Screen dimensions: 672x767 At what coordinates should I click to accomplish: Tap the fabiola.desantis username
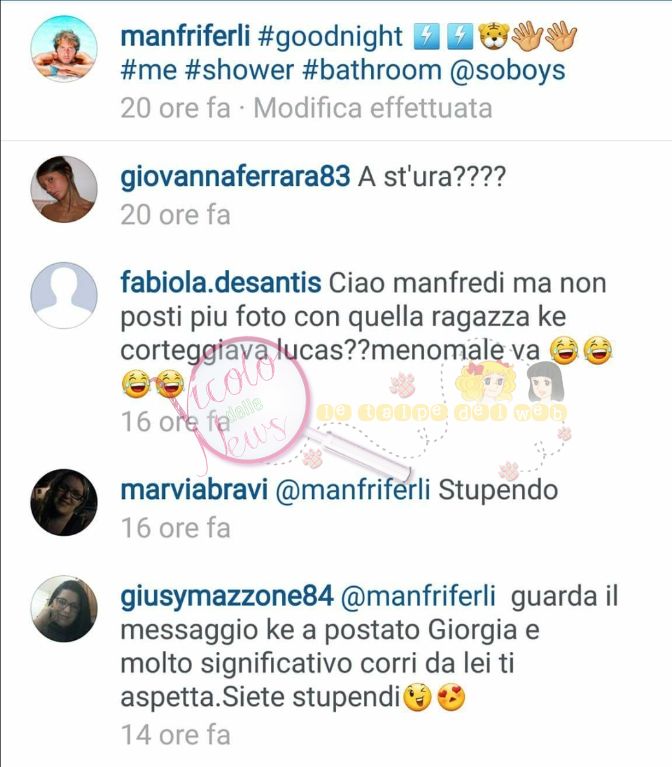[221, 283]
